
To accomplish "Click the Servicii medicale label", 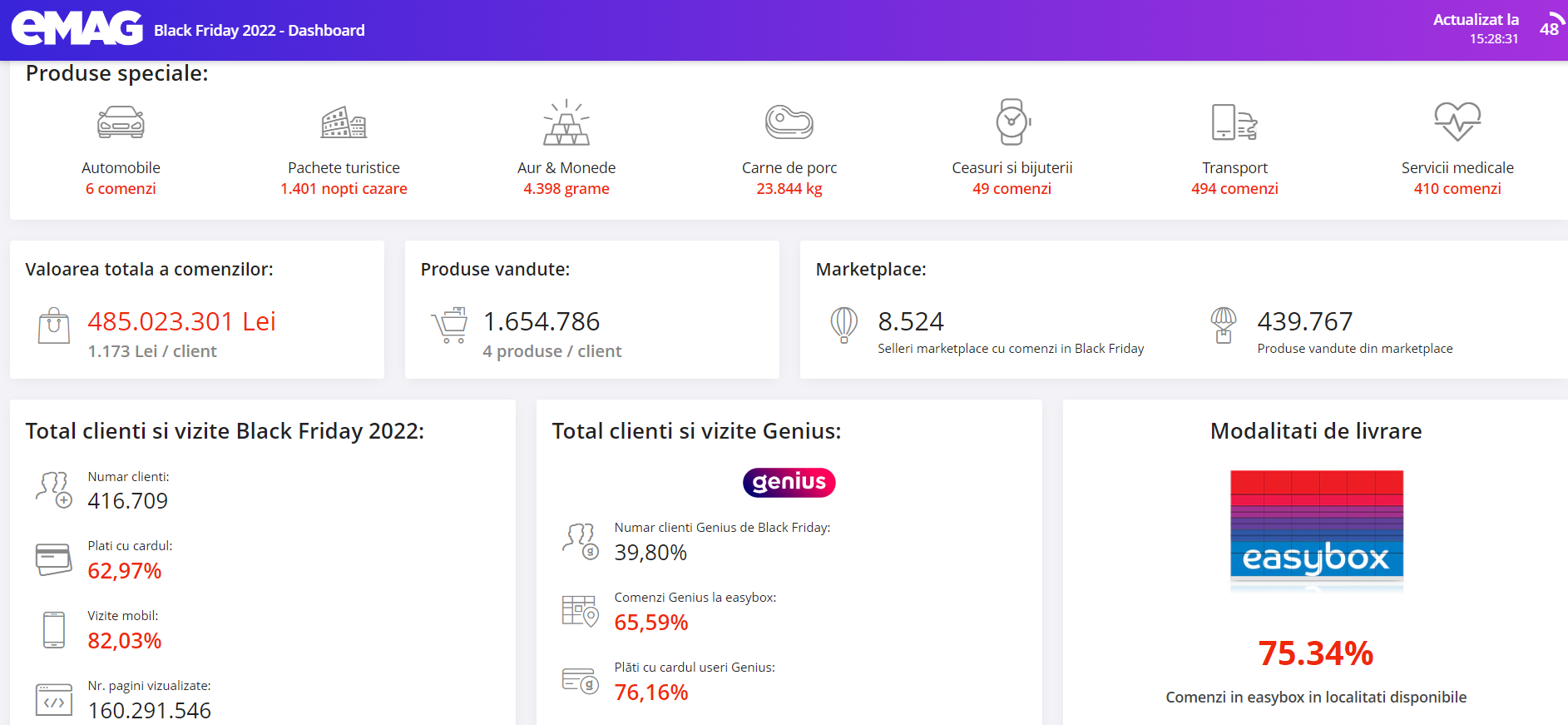I will pos(1457,168).
